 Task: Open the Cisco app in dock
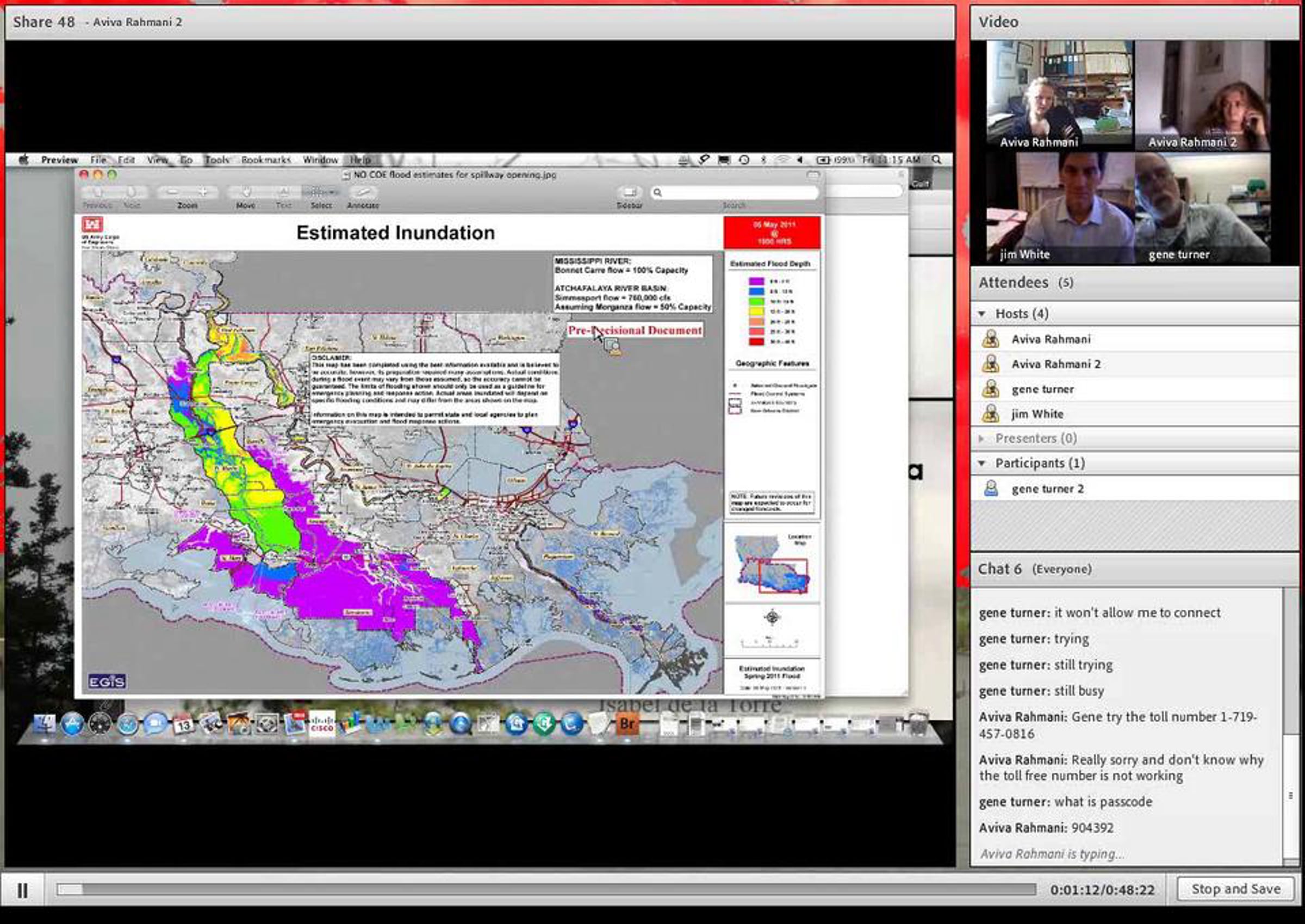coord(321,725)
